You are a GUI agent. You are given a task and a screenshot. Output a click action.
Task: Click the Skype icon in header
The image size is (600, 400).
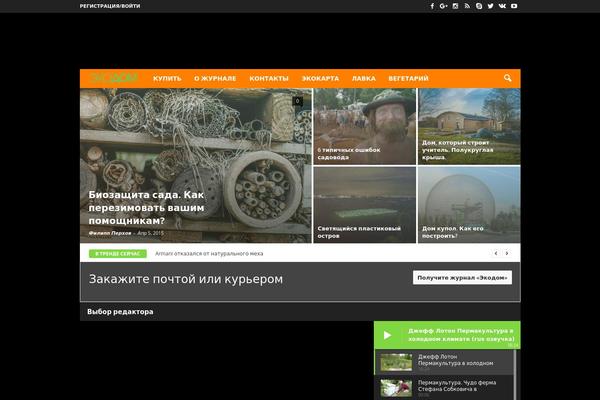coord(479,6)
